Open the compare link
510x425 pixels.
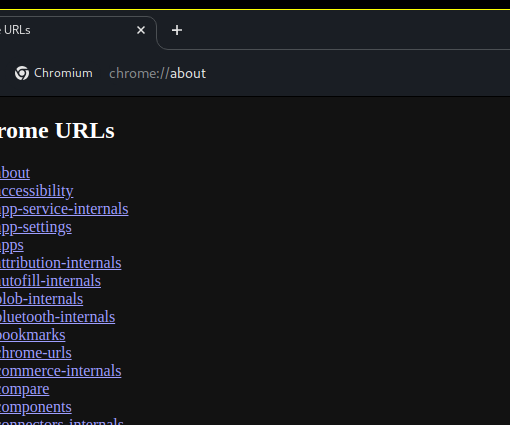pyautogui.click(x=24, y=389)
